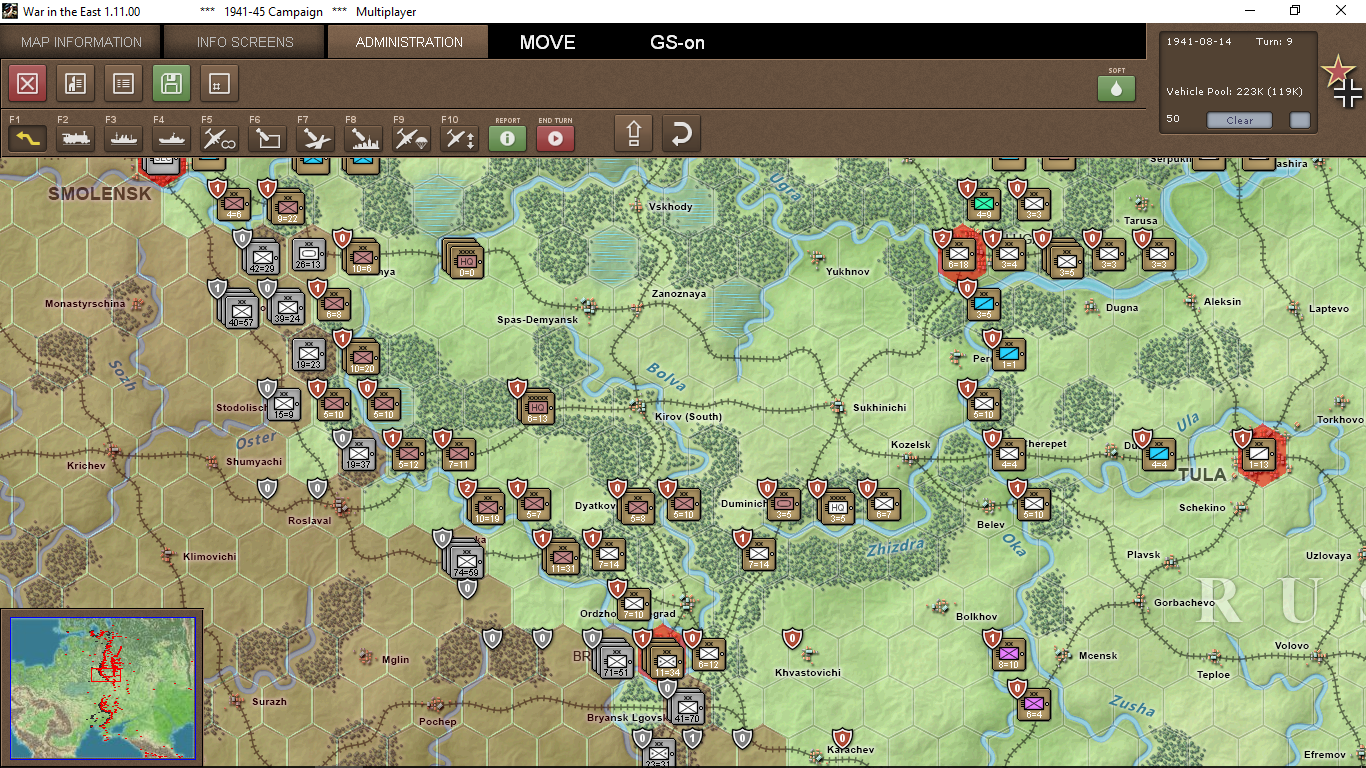1366x768 pixels.
Task: Select F10 air transfer mode
Action: coord(459,138)
